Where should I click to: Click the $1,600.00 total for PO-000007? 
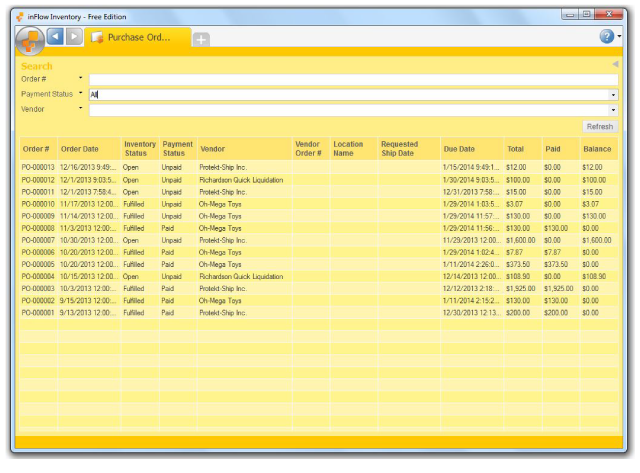(x=520, y=240)
